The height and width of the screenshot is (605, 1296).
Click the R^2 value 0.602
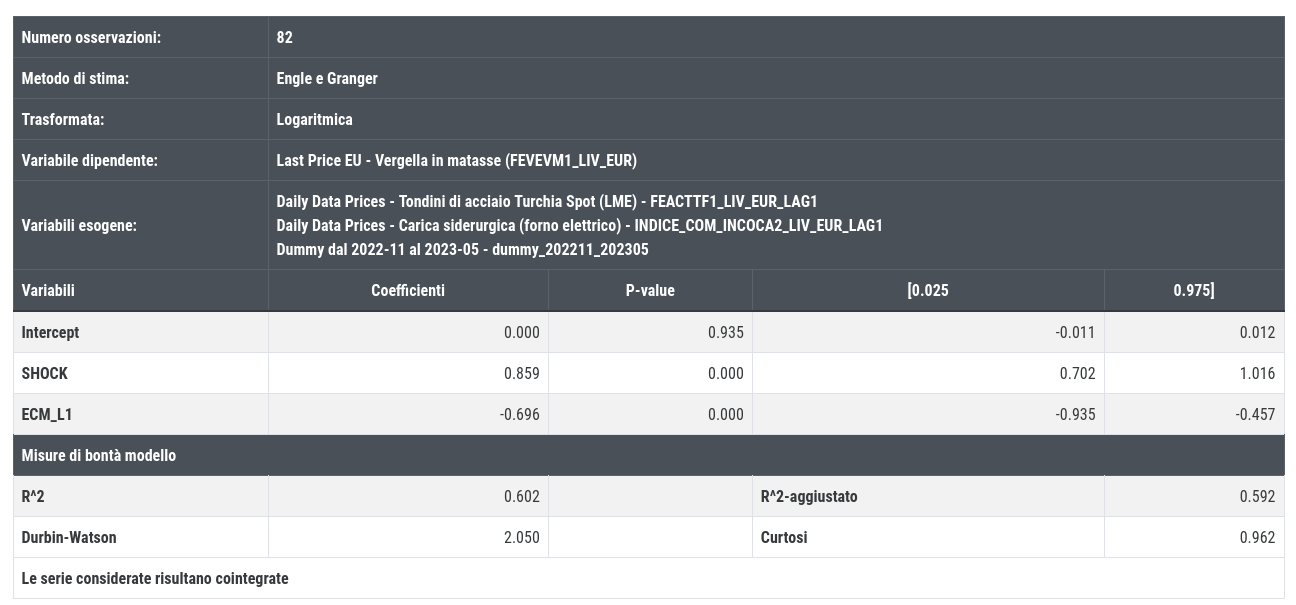click(522, 496)
